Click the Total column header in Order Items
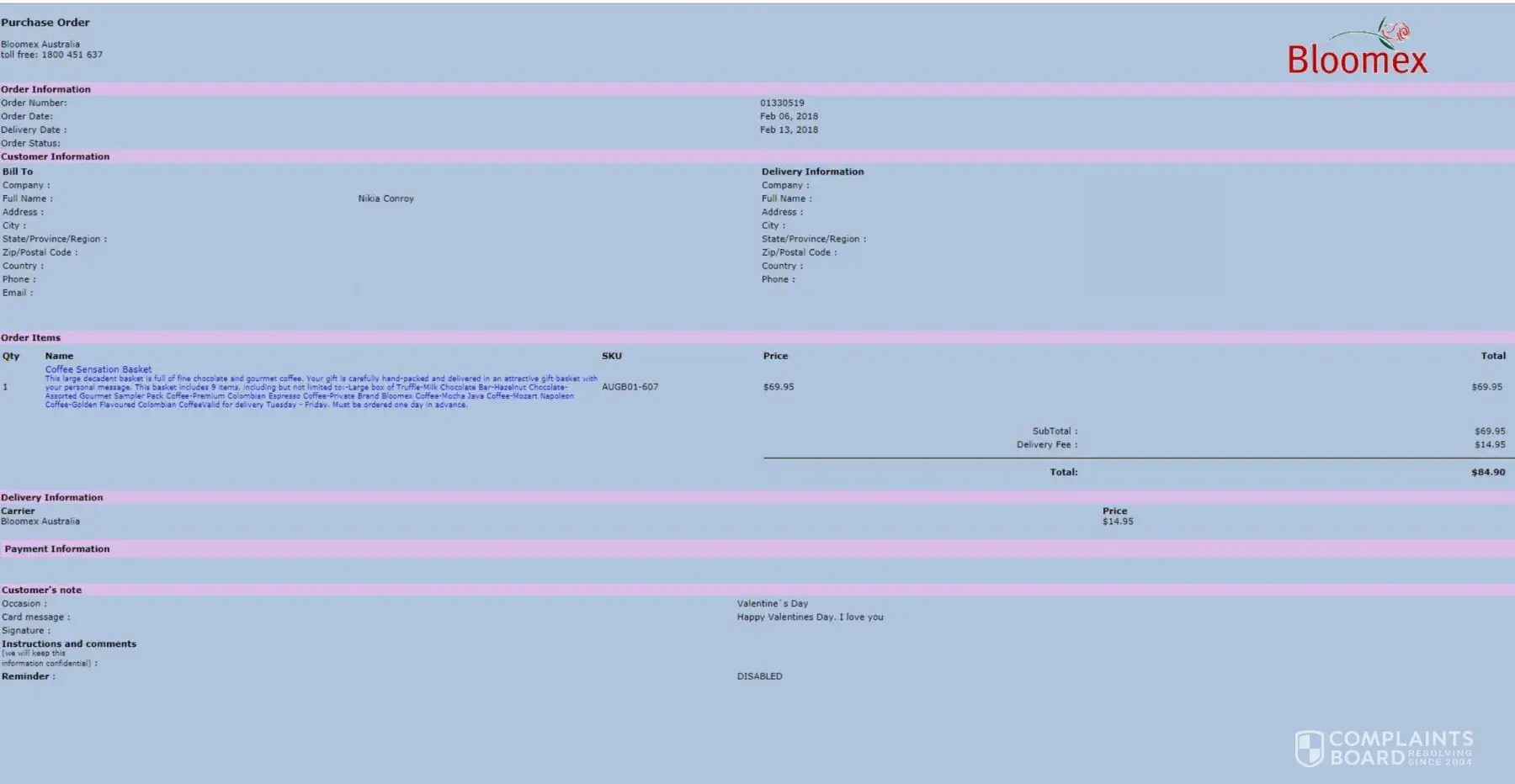The image size is (1515, 784). [x=1493, y=356]
